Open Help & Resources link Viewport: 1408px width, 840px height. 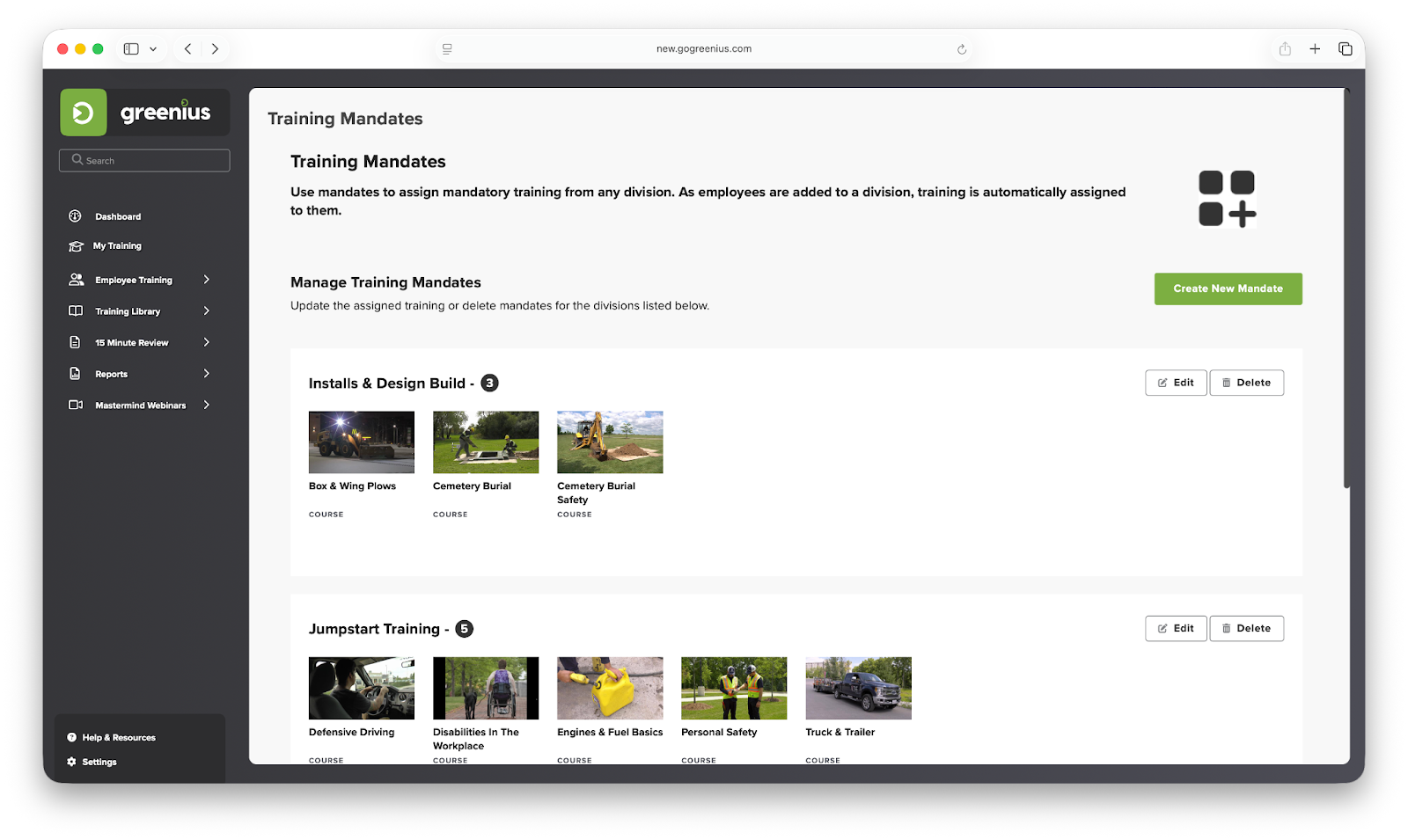click(x=119, y=737)
